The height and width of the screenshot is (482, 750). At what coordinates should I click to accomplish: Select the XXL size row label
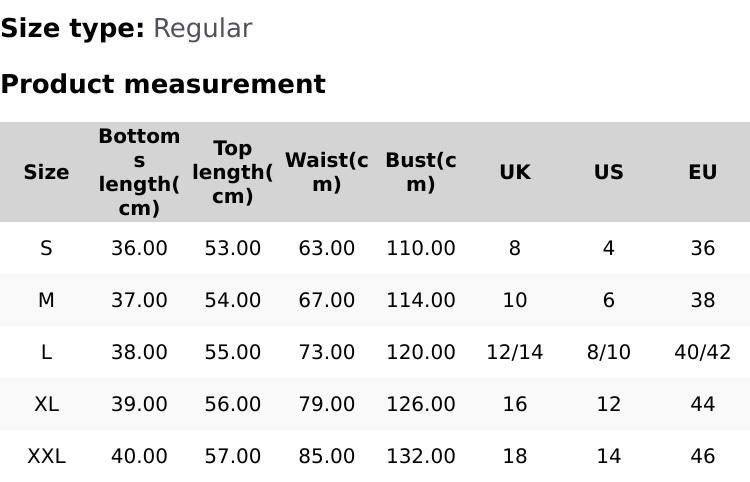click(x=46, y=456)
